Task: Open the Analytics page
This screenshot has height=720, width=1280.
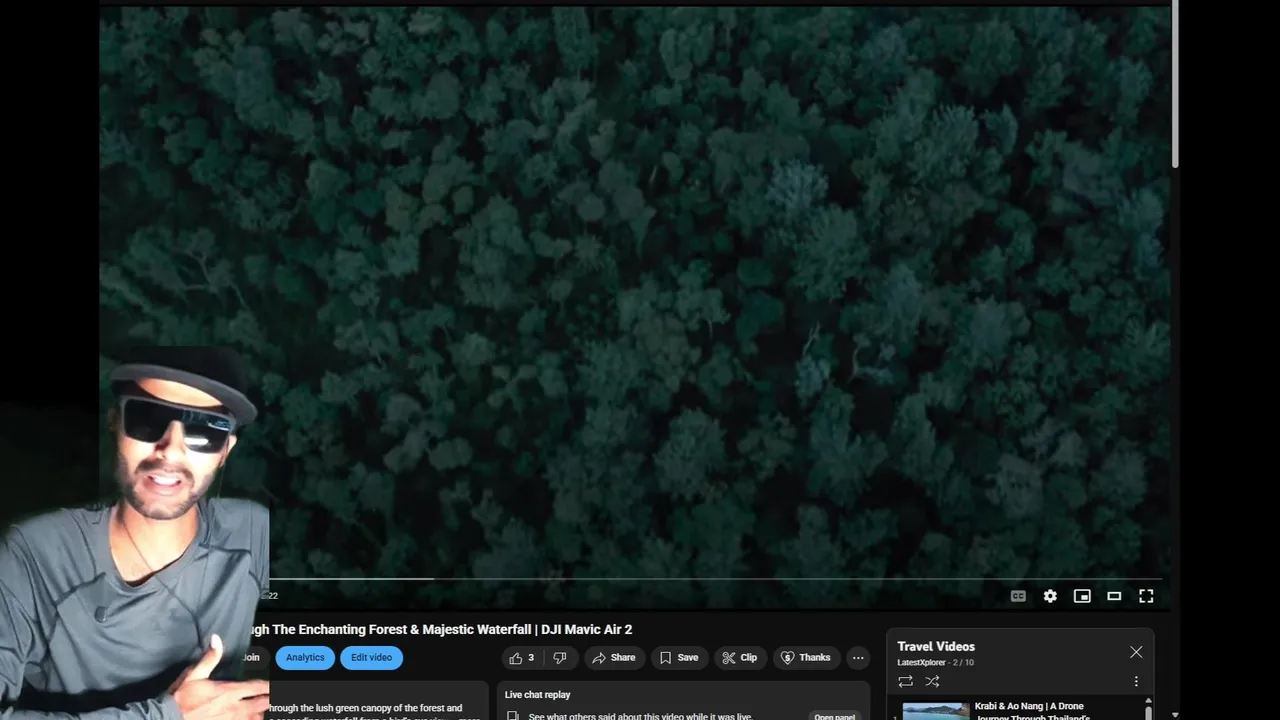Action: coord(305,658)
